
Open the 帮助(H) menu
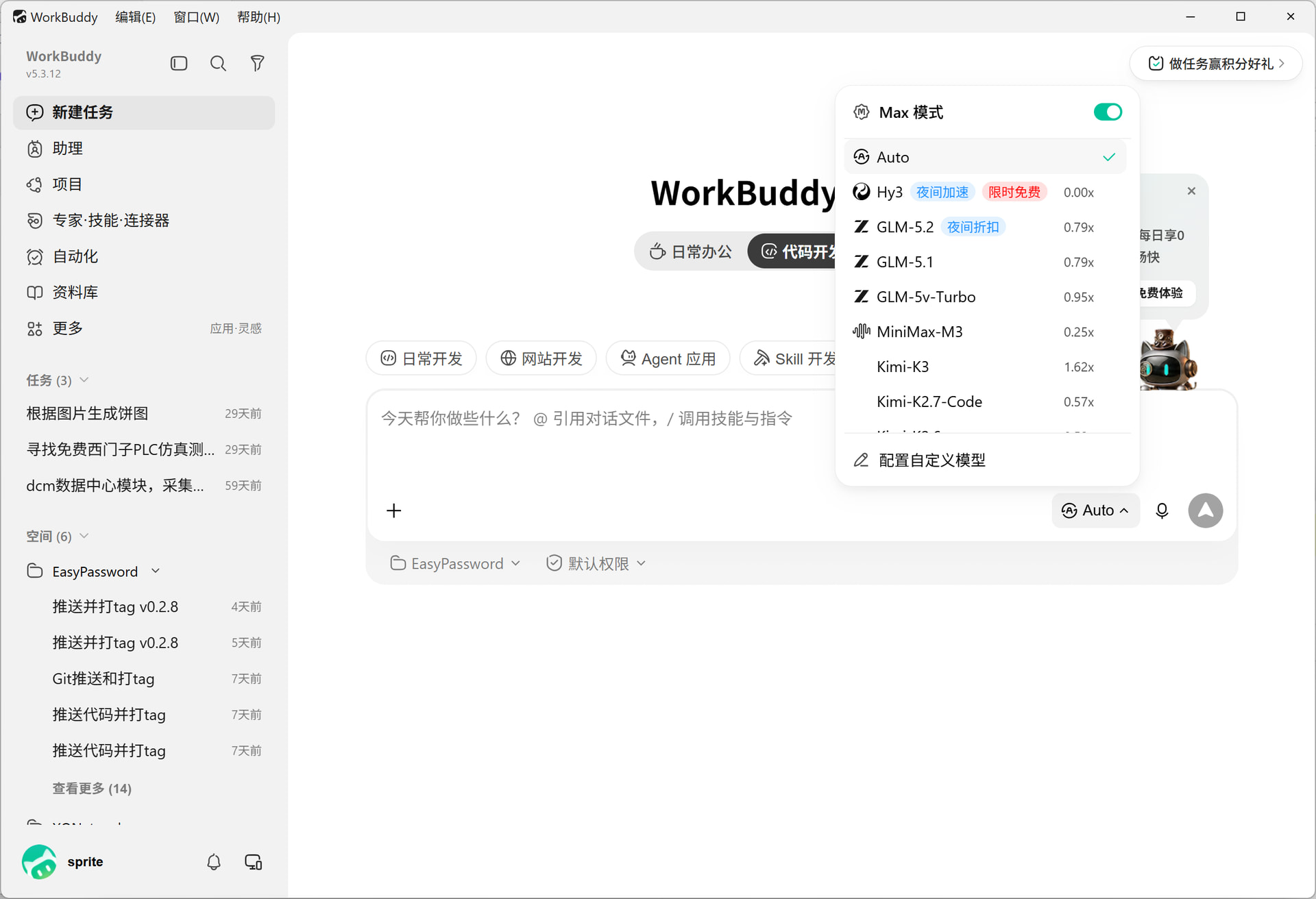[258, 17]
